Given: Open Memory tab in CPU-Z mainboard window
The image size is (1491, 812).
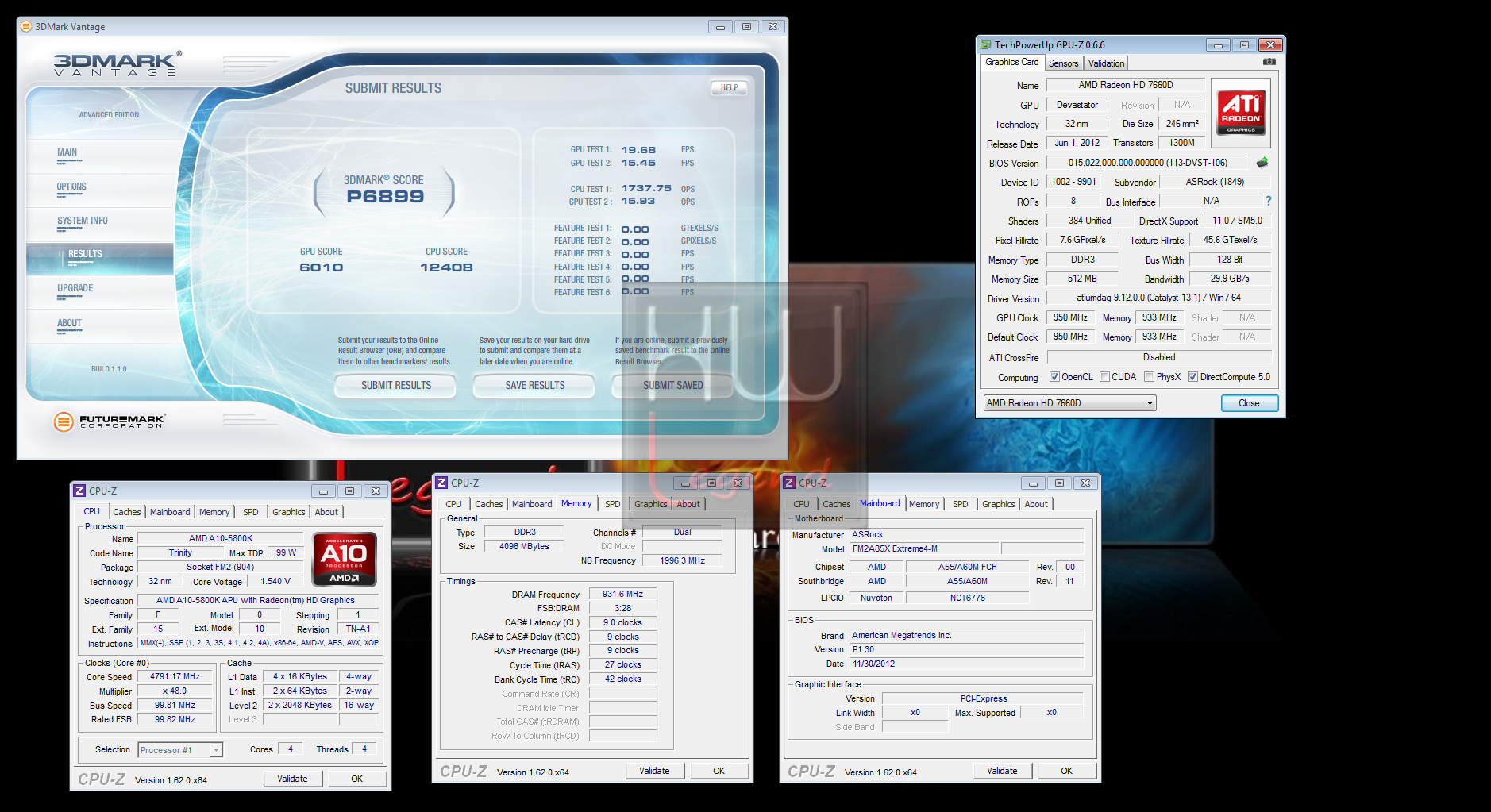Looking at the screenshot, I should pyautogui.click(x=924, y=504).
